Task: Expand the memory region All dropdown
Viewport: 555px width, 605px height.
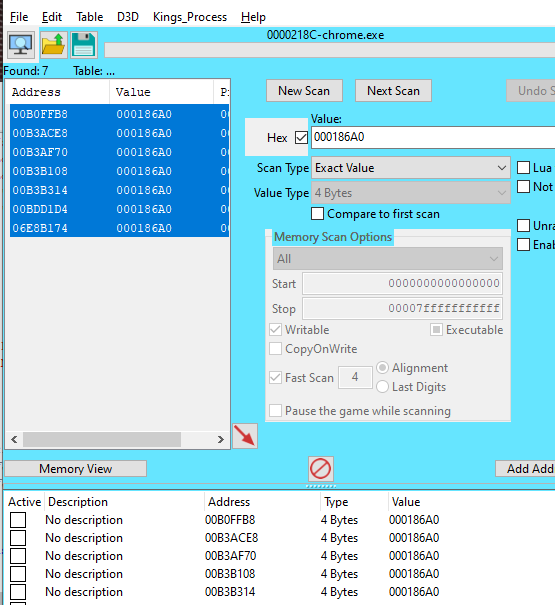Action: coord(387,259)
